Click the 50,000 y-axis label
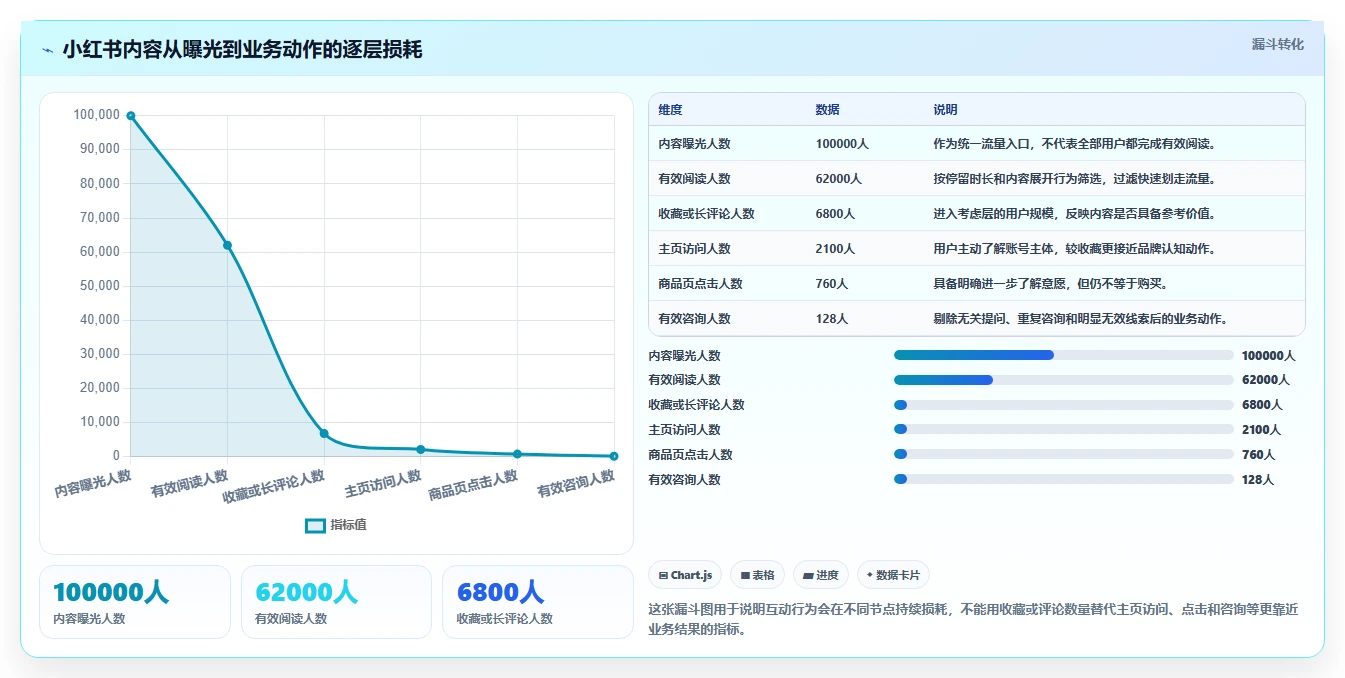 tap(100, 286)
